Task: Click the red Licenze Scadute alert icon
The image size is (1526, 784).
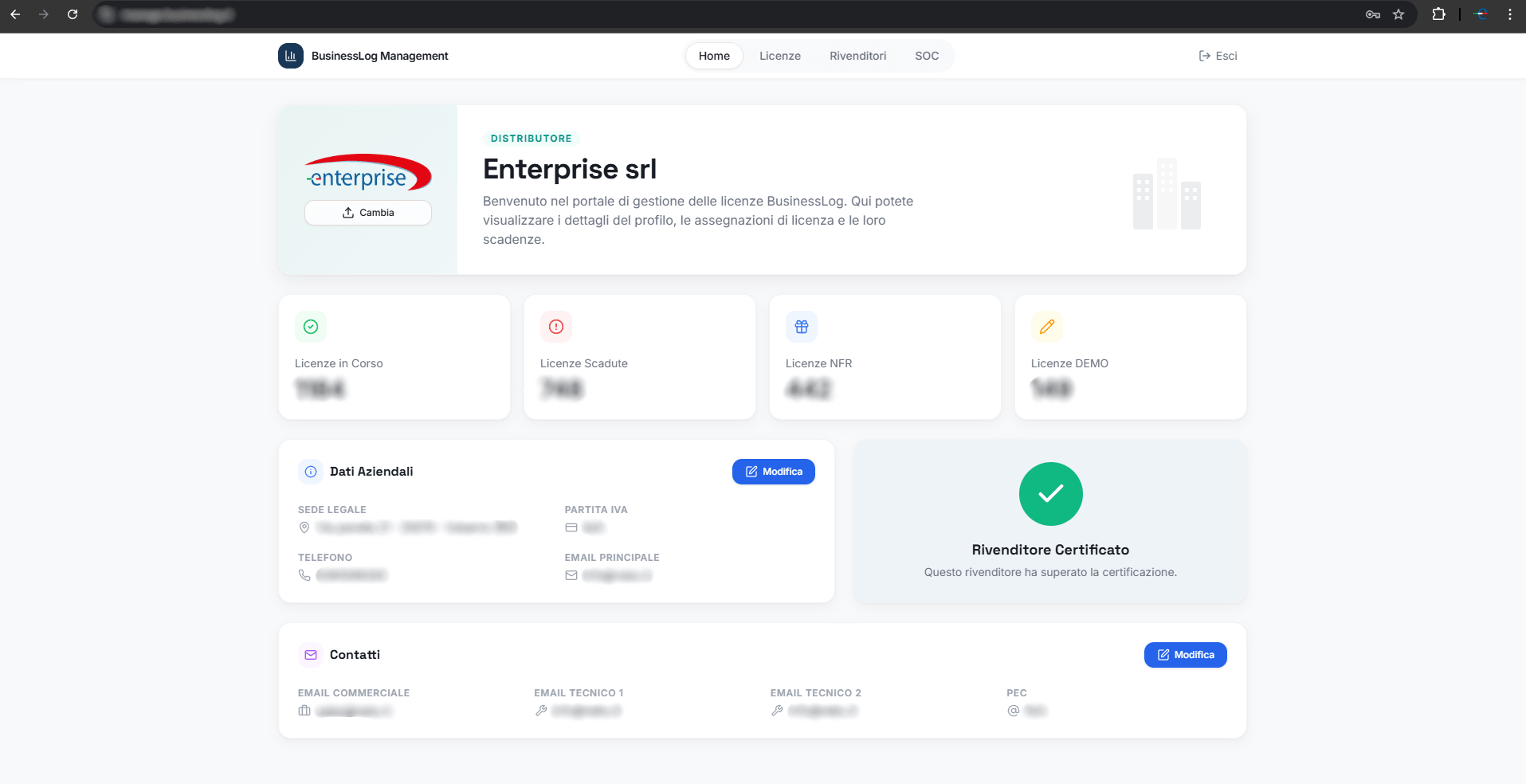Action: tap(556, 327)
